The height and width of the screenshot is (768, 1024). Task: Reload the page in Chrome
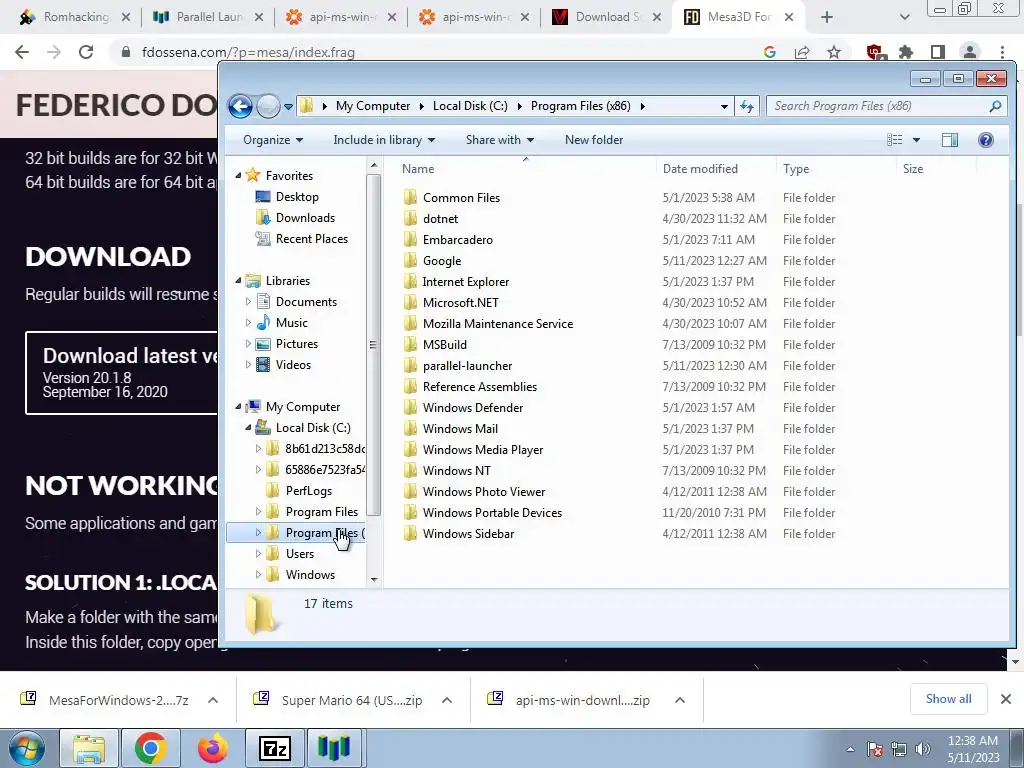(x=86, y=52)
